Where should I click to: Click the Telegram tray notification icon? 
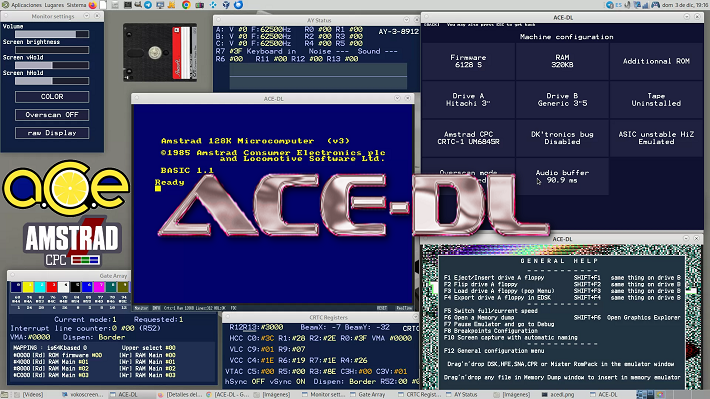point(610,5)
